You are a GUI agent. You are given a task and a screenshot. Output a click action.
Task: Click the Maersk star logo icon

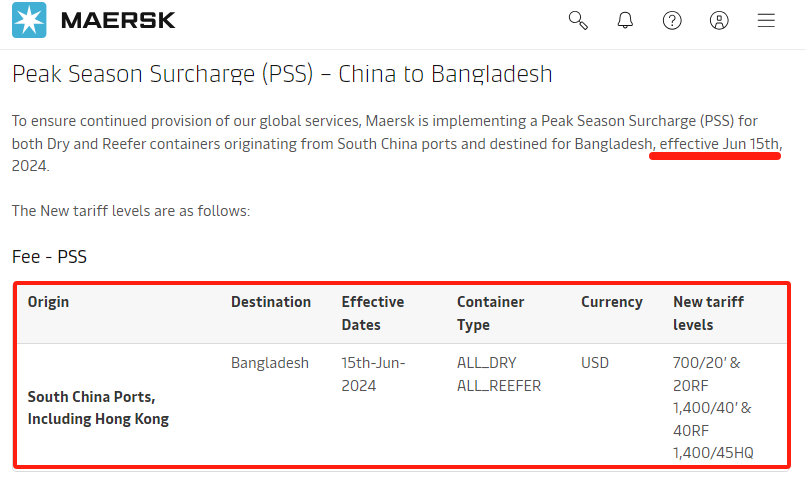[x=28, y=20]
